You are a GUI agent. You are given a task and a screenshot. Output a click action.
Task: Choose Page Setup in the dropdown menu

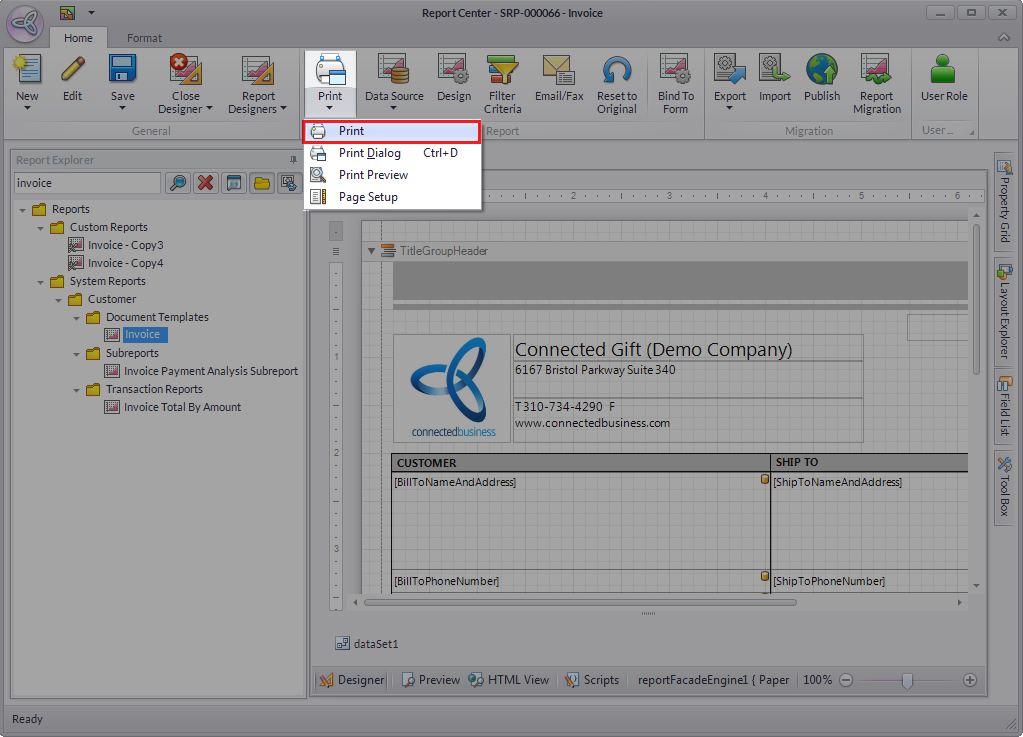368,197
